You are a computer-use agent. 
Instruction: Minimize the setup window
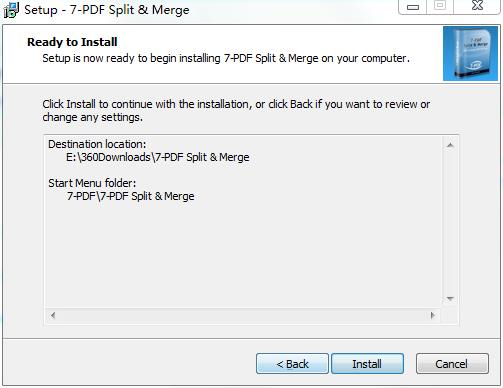413,7
